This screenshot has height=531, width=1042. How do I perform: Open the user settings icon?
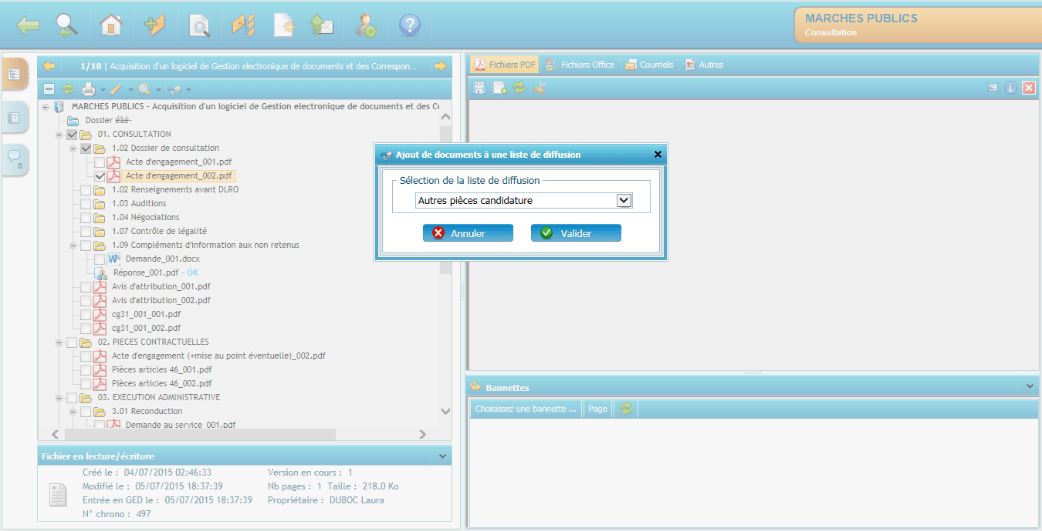click(367, 25)
